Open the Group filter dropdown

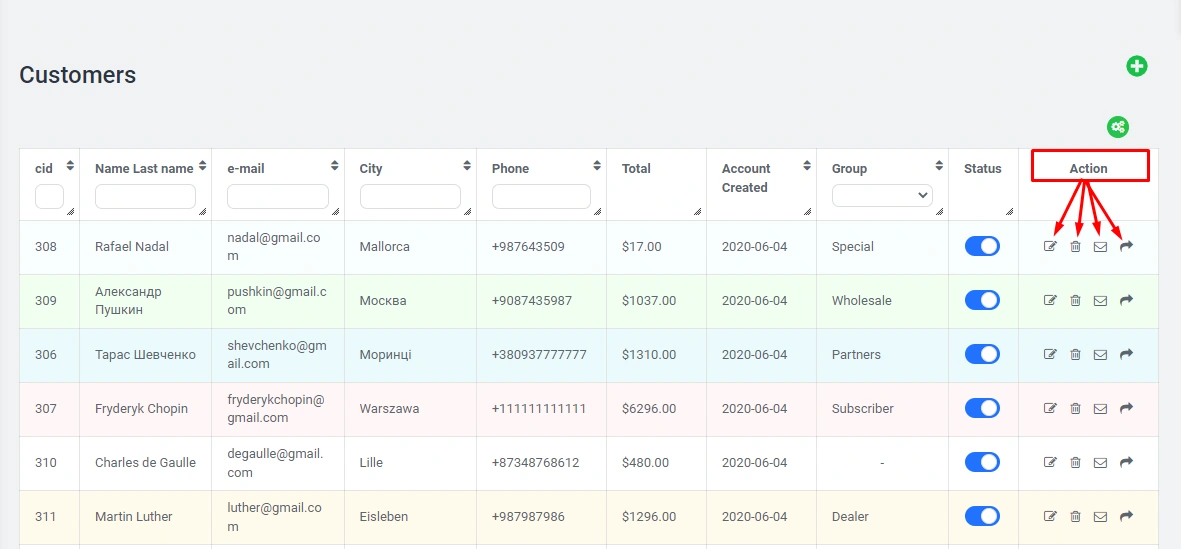tap(882, 196)
